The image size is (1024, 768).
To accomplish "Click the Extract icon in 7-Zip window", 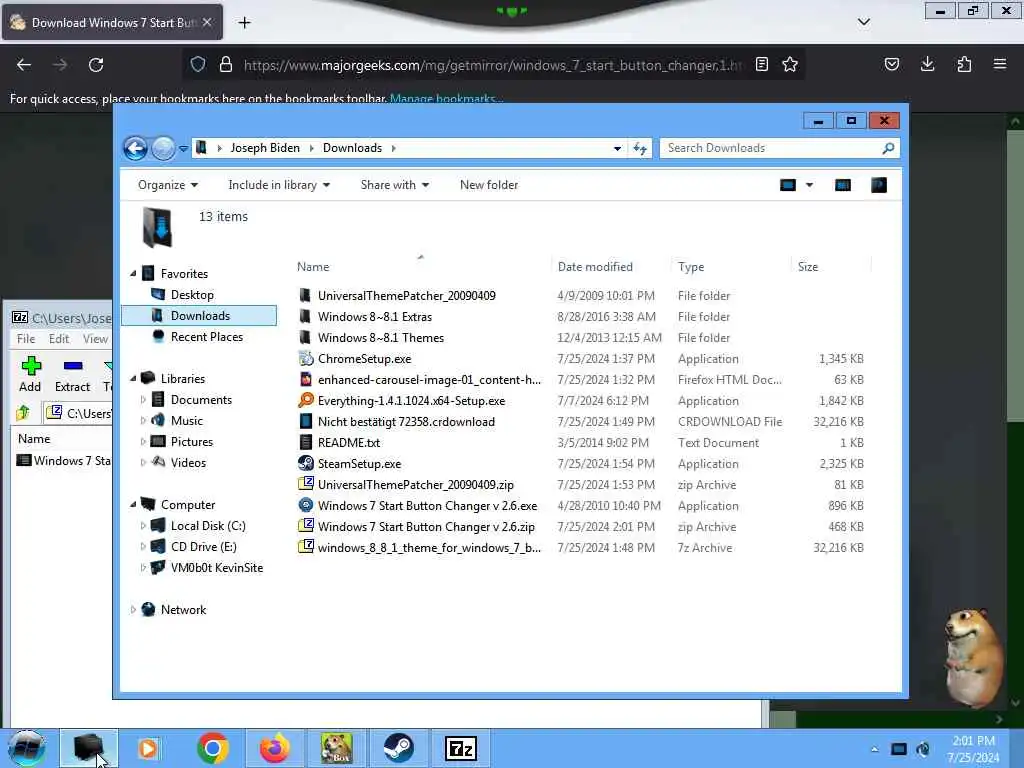I will (72, 374).
